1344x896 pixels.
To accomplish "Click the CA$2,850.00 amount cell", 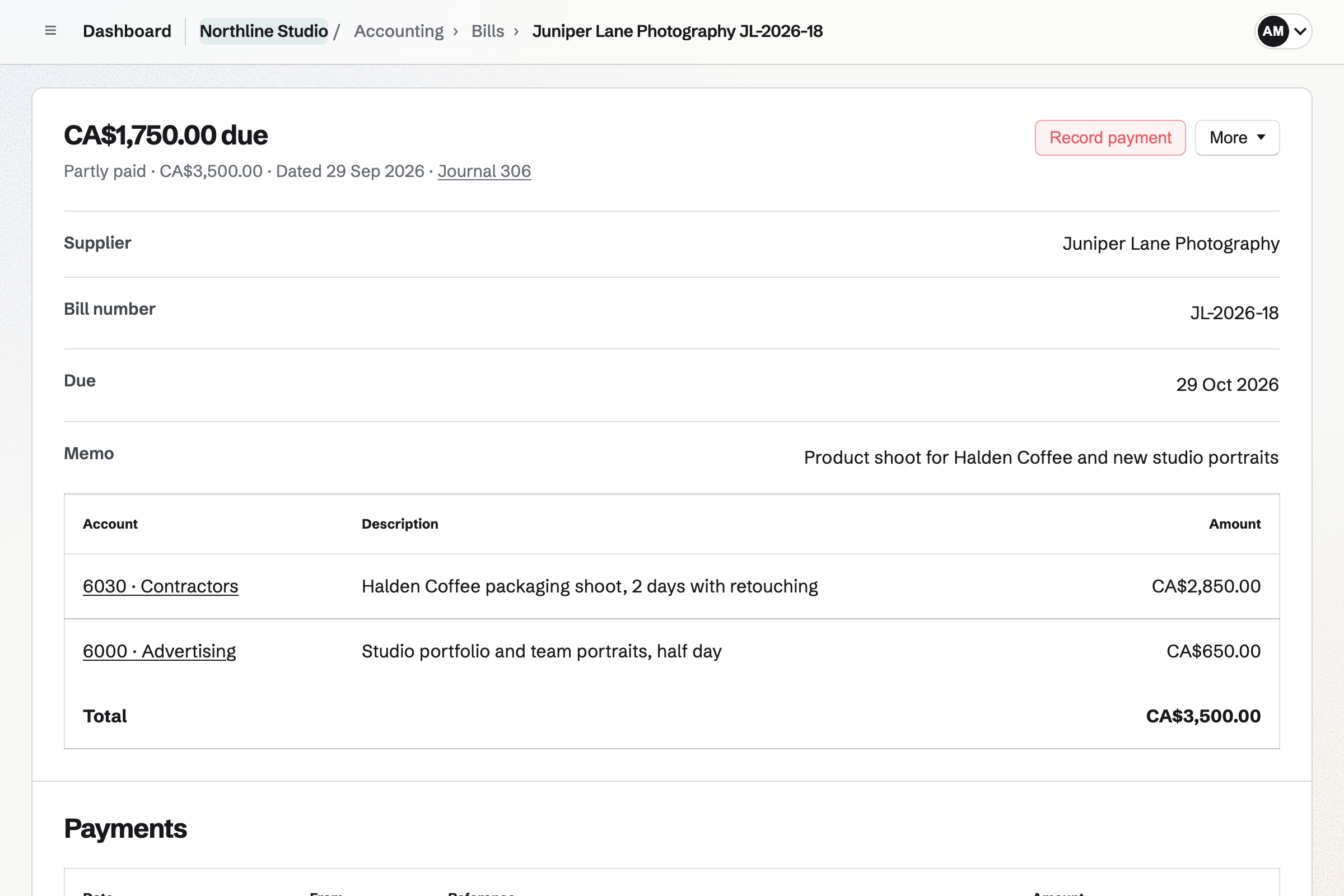I will 1206,586.
